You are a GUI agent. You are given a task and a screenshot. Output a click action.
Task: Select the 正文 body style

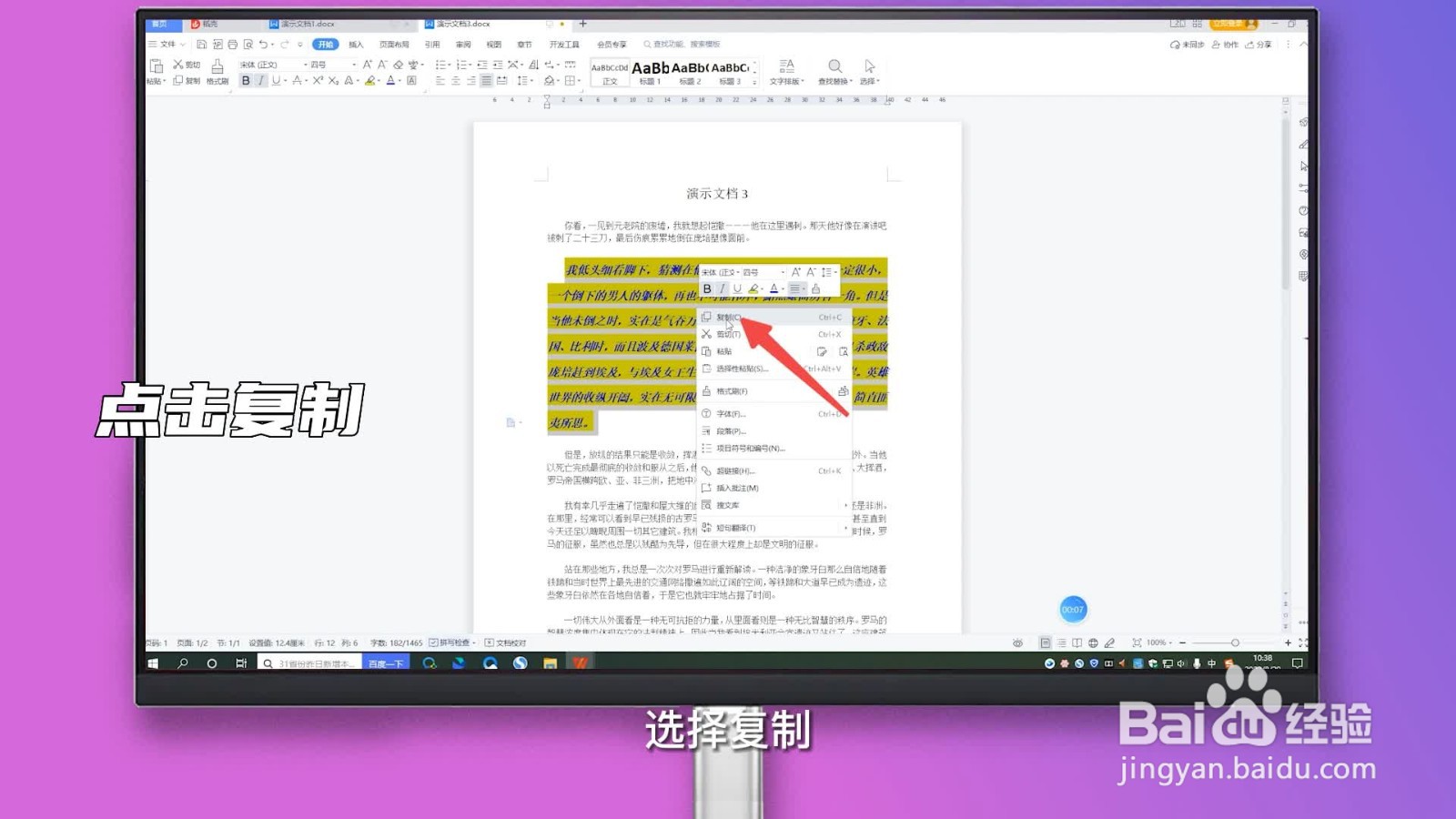click(610, 72)
